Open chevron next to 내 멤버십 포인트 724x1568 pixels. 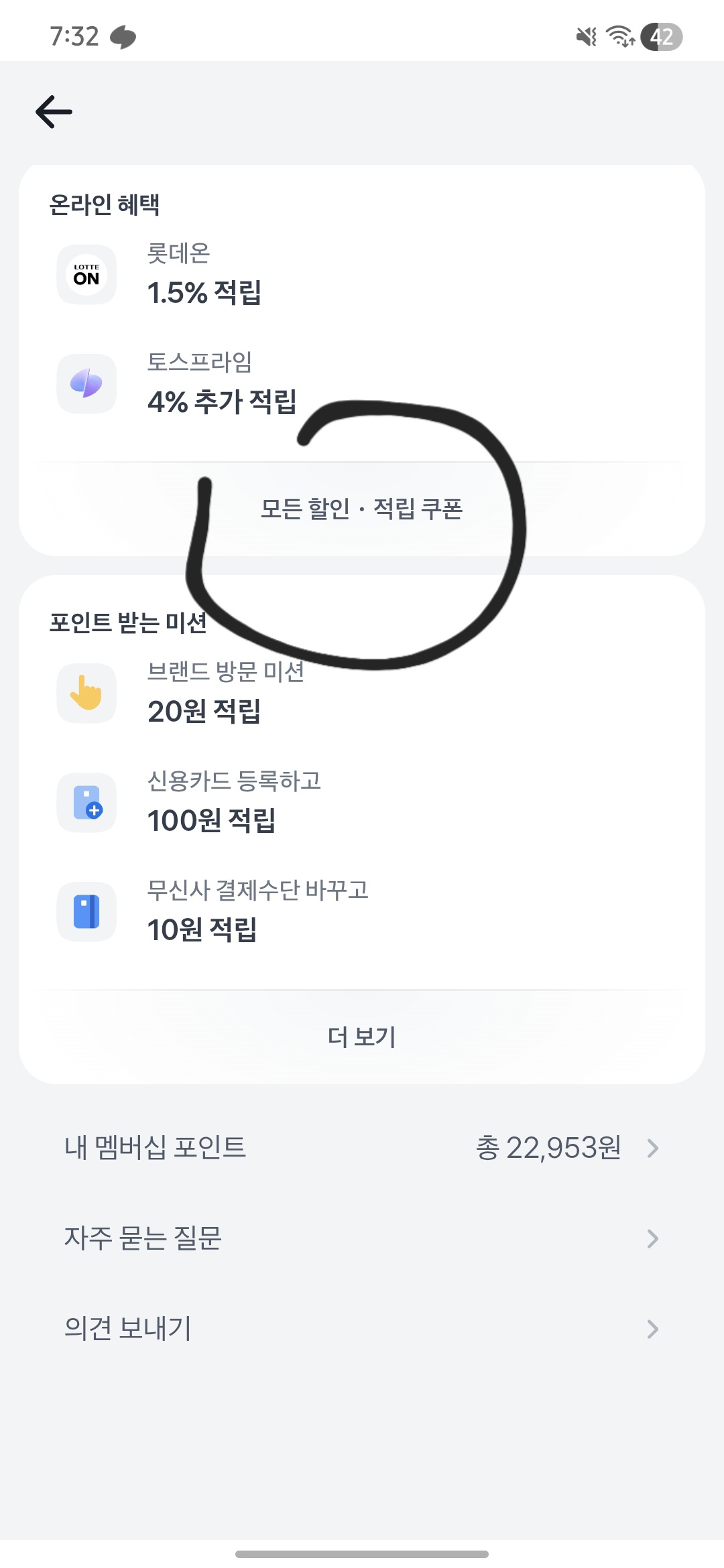pyautogui.click(x=652, y=1148)
